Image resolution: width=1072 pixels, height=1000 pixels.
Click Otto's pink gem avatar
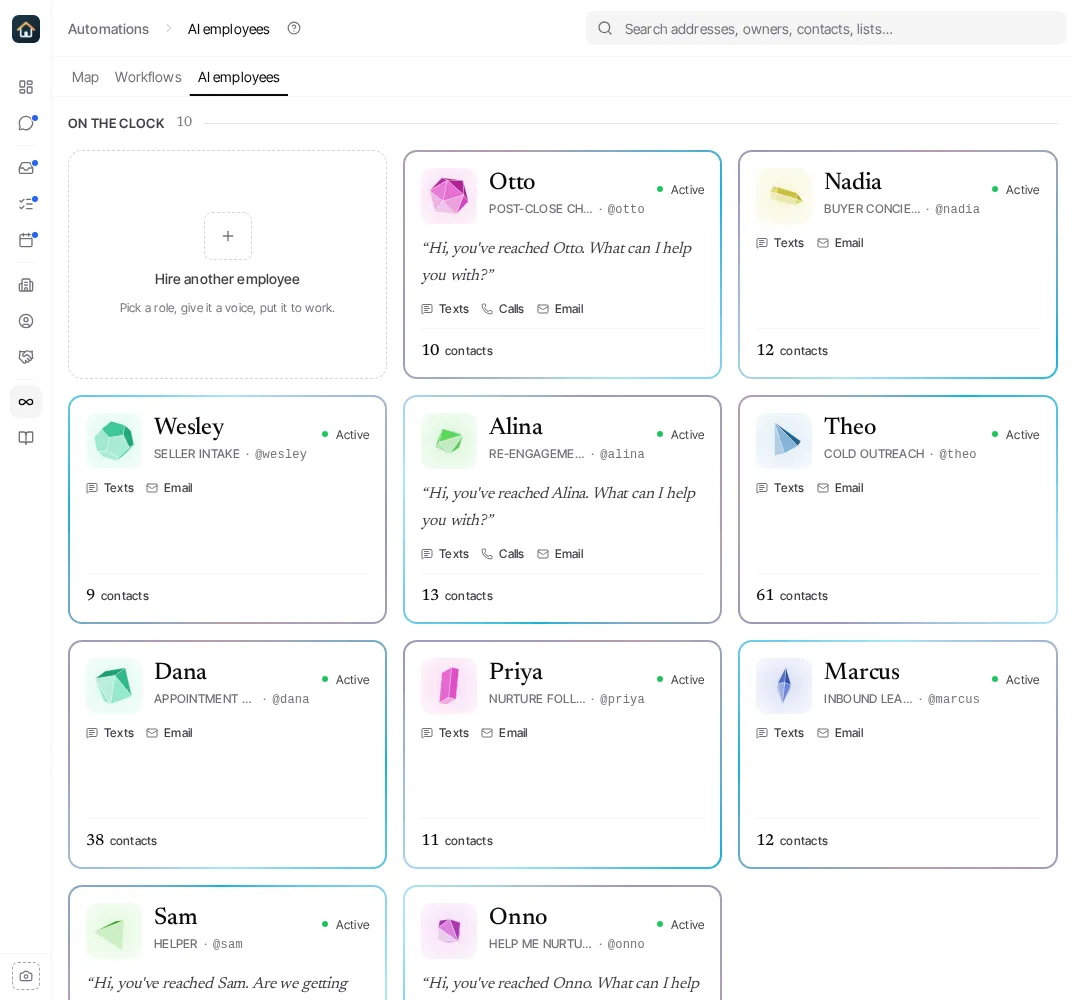(448, 195)
